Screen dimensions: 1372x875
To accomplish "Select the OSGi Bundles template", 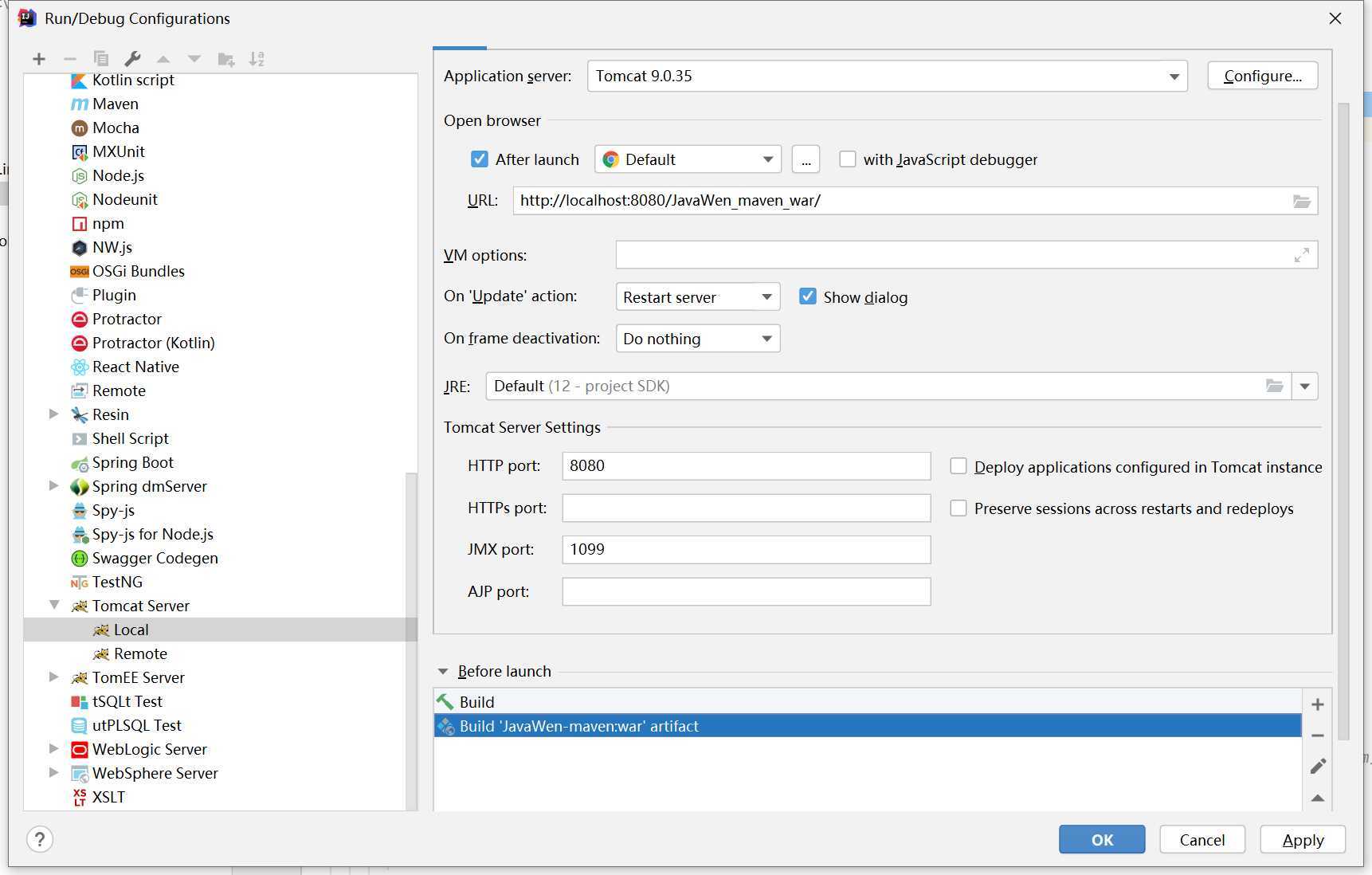I will (138, 271).
